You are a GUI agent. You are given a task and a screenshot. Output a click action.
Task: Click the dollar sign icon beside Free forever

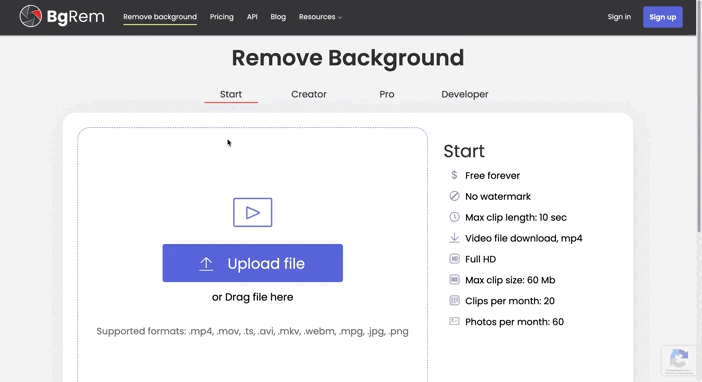pos(454,175)
